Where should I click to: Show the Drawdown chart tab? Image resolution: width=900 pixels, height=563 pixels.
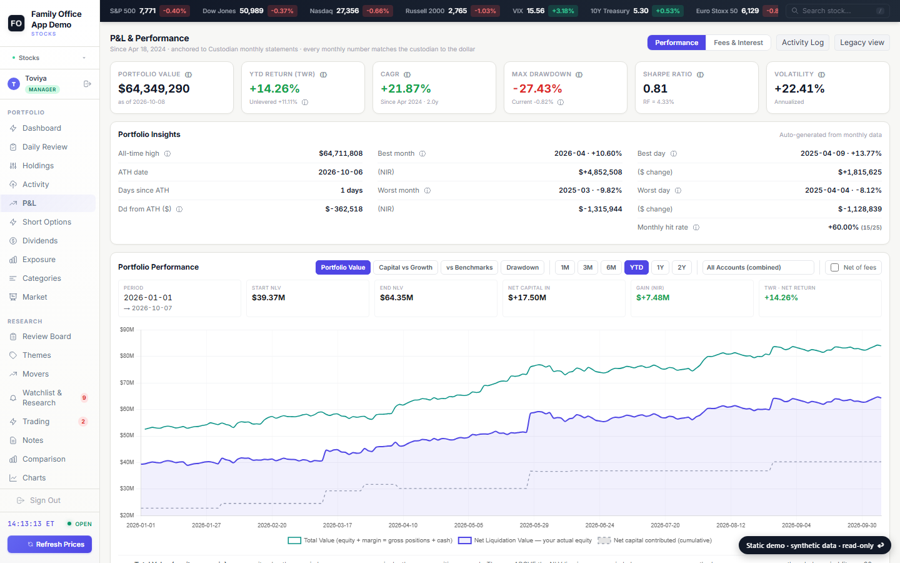point(522,267)
